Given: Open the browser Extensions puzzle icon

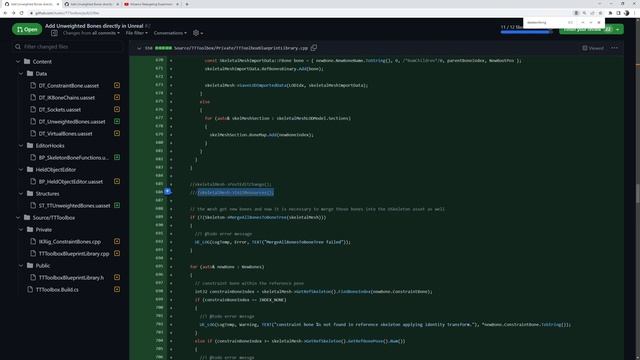Looking at the screenshot, I should click(x=610, y=13).
